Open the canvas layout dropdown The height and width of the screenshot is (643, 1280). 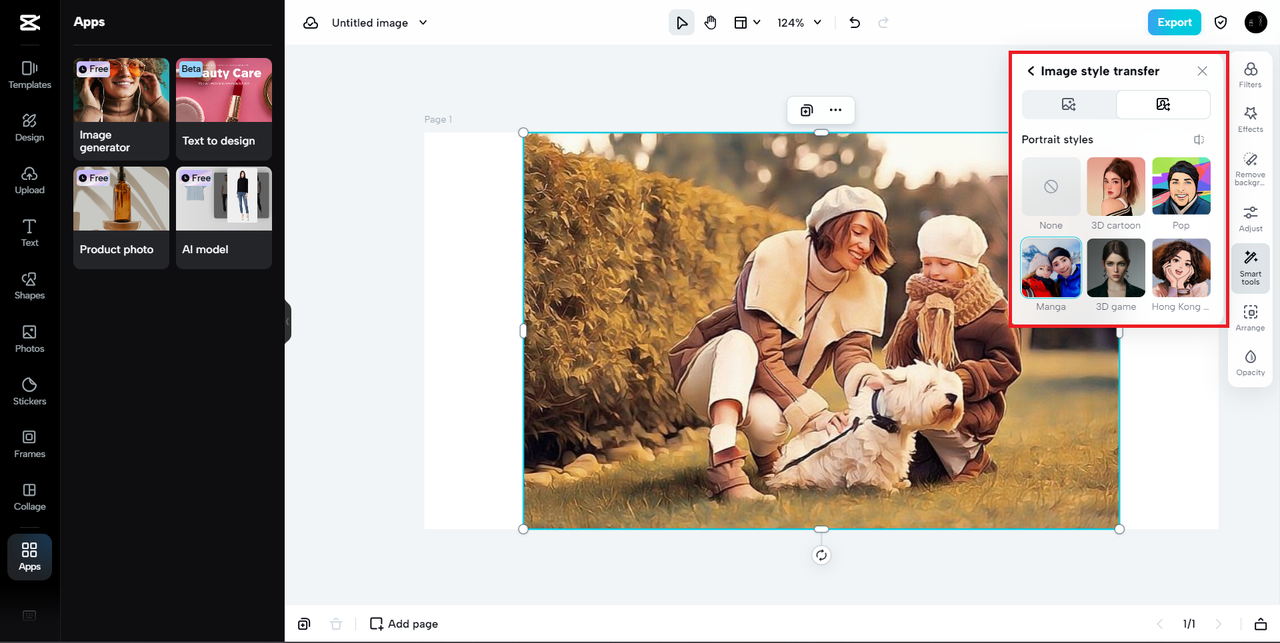click(747, 23)
